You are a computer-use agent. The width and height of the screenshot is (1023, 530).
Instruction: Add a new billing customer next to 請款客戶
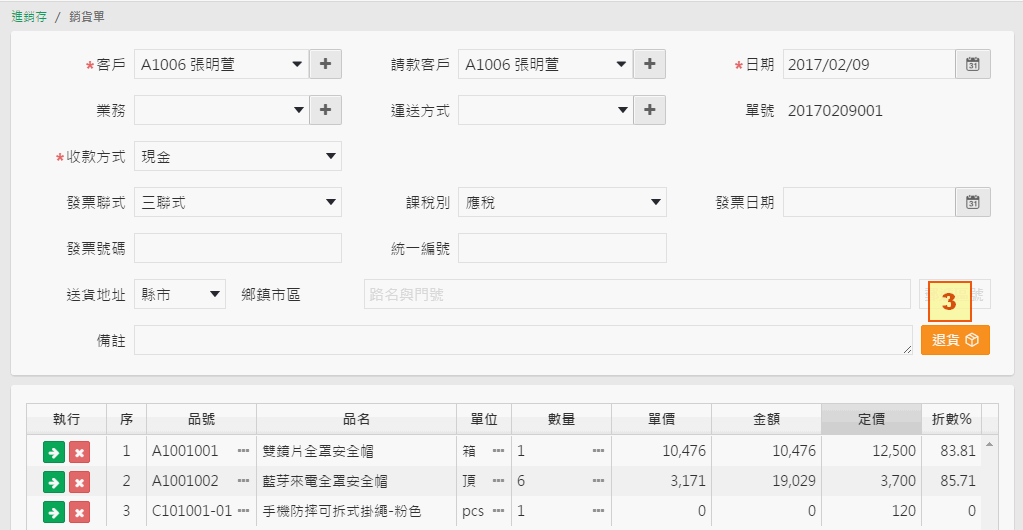(x=649, y=64)
